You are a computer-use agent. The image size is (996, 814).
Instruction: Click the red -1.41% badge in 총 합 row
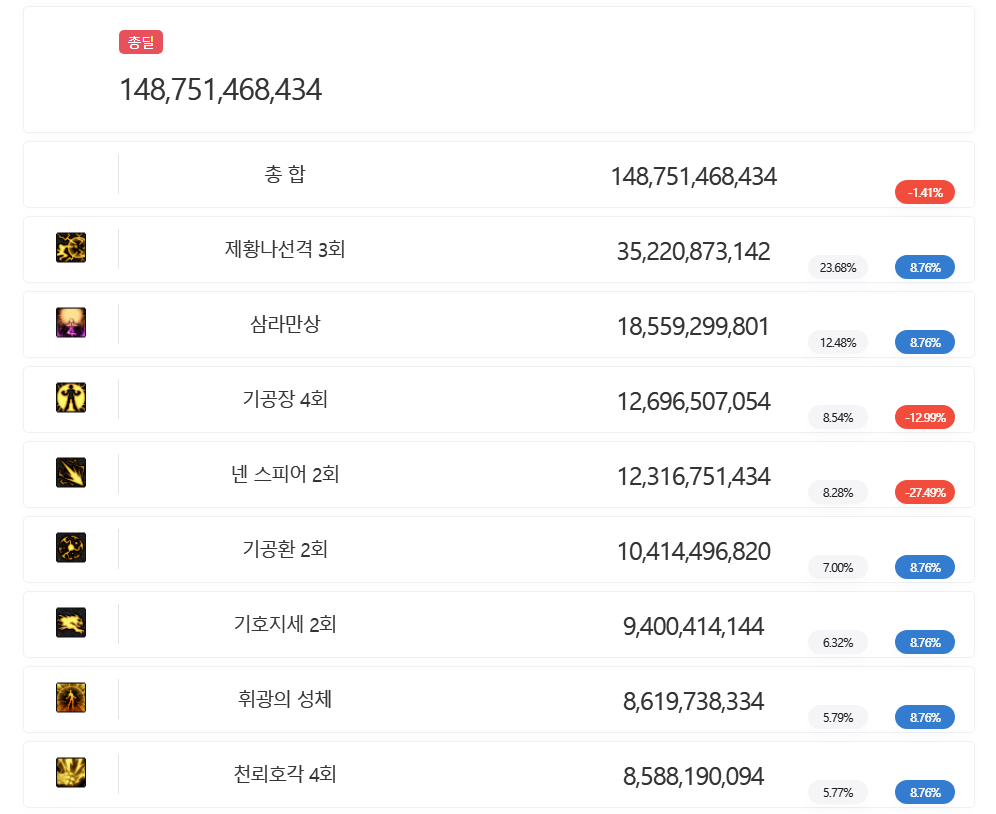tap(924, 192)
